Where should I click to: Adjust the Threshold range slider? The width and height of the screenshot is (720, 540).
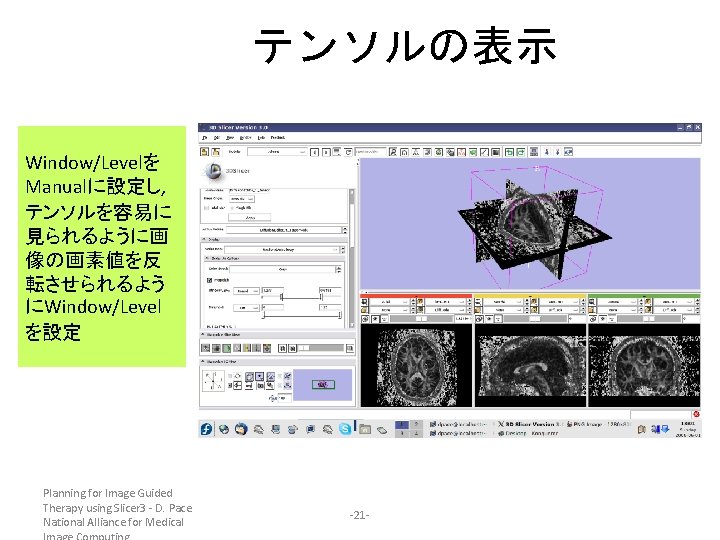pyautogui.click(x=301, y=315)
